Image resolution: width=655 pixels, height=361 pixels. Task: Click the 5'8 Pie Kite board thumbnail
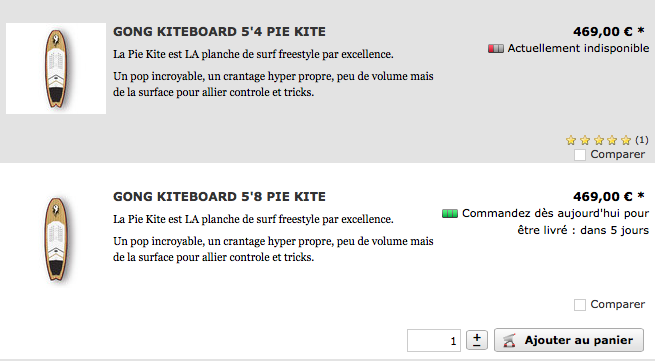[56, 239]
